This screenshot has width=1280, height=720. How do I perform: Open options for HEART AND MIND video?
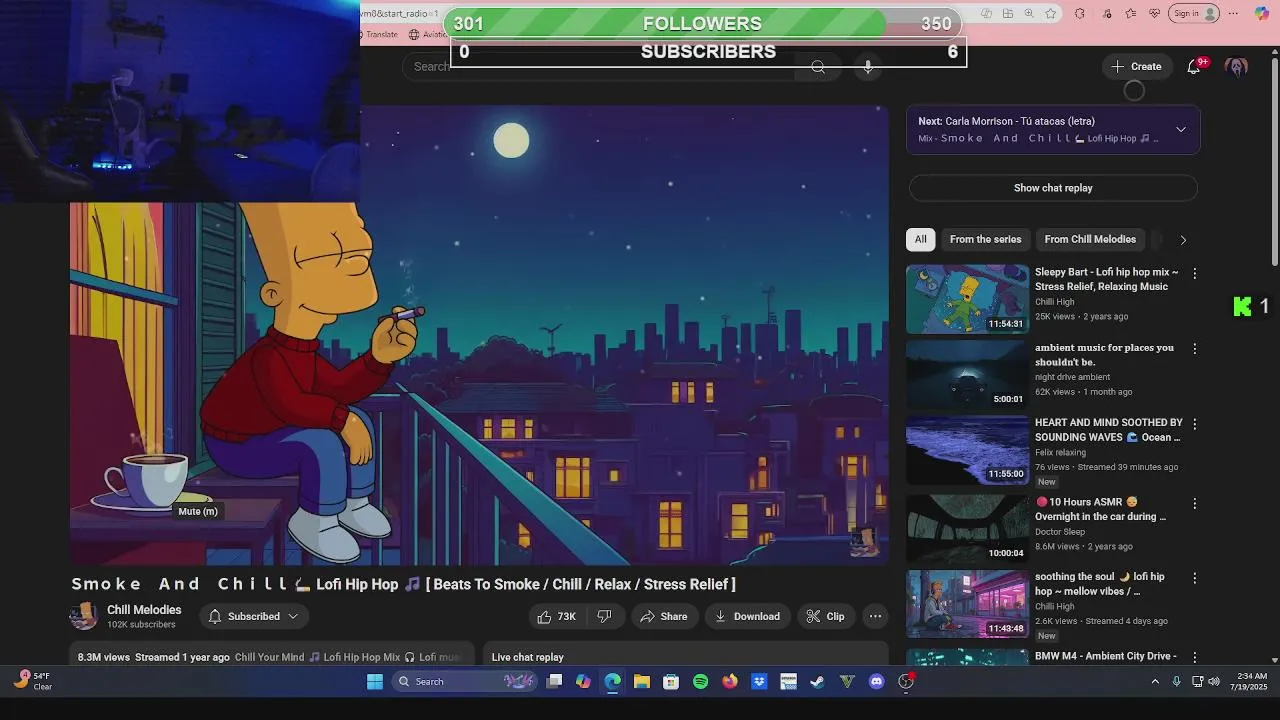point(1194,424)
